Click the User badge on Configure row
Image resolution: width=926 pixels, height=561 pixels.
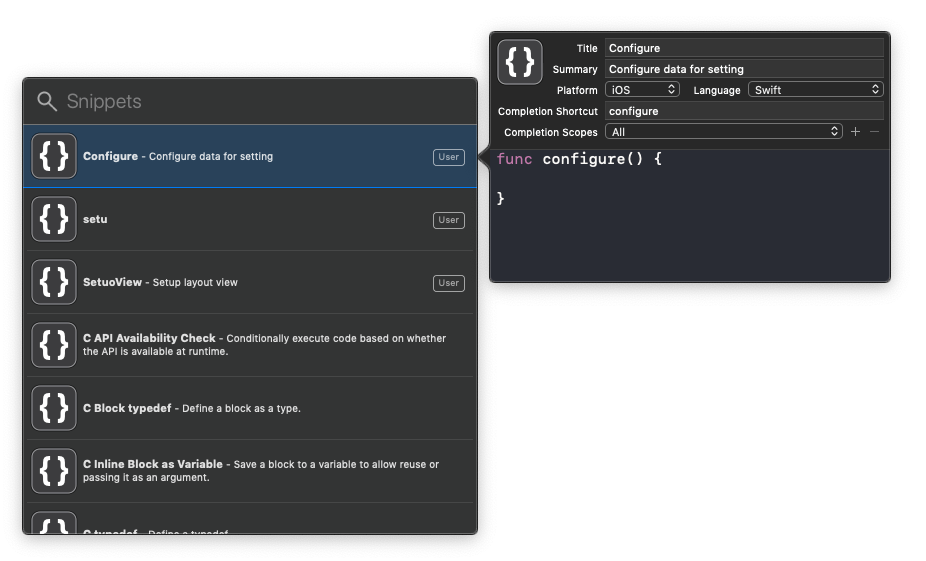point(448,157)
